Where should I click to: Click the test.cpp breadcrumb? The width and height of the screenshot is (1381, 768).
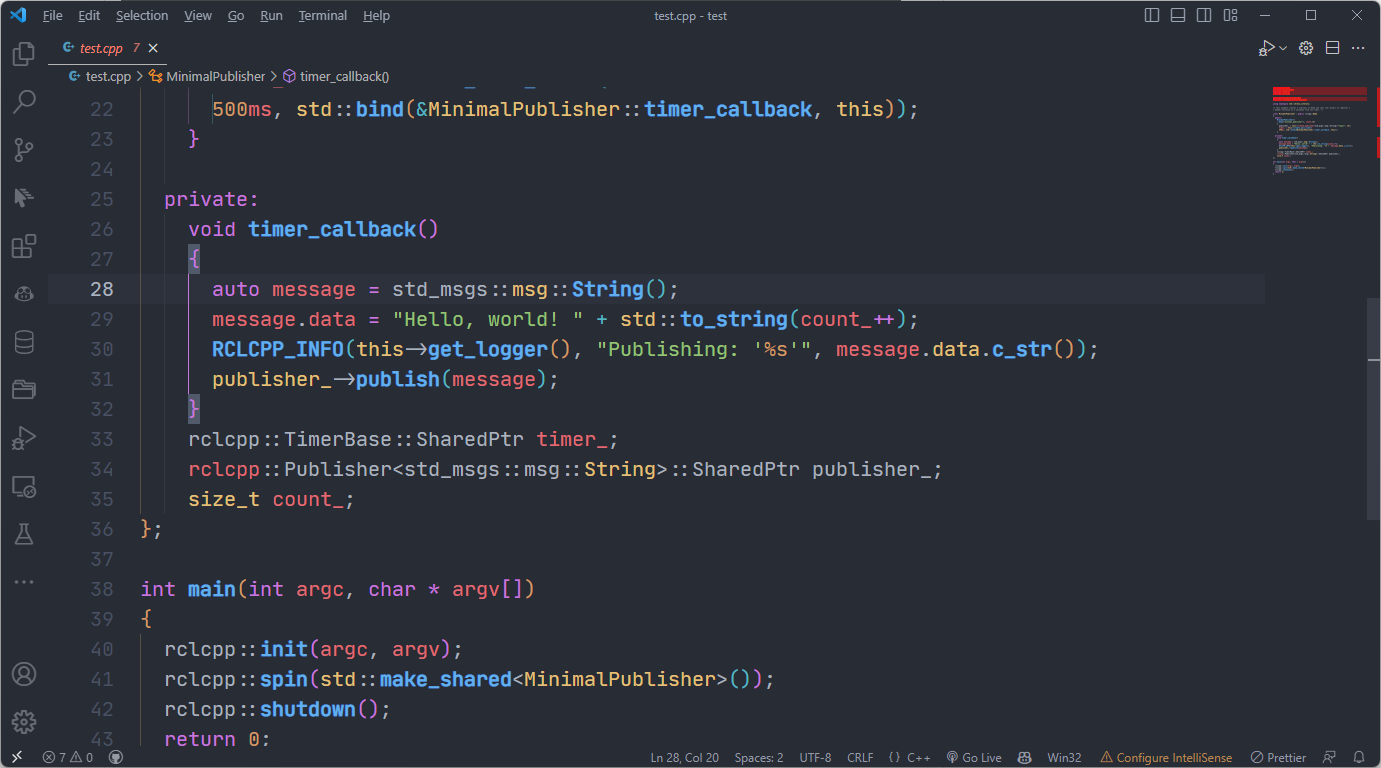(100, 76)
